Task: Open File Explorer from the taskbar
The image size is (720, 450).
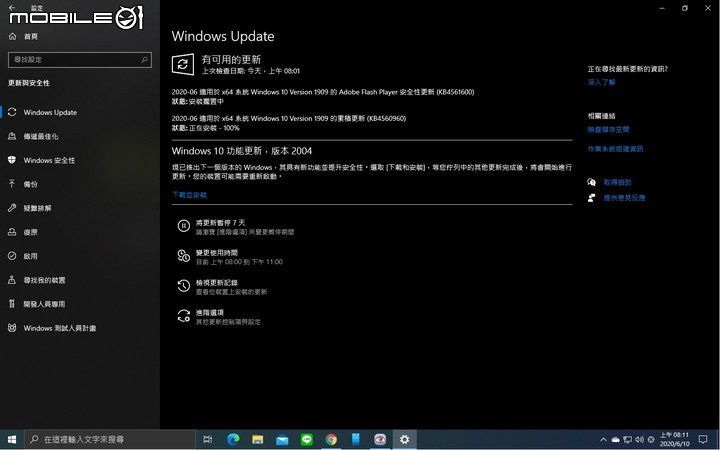Action: 258,439
